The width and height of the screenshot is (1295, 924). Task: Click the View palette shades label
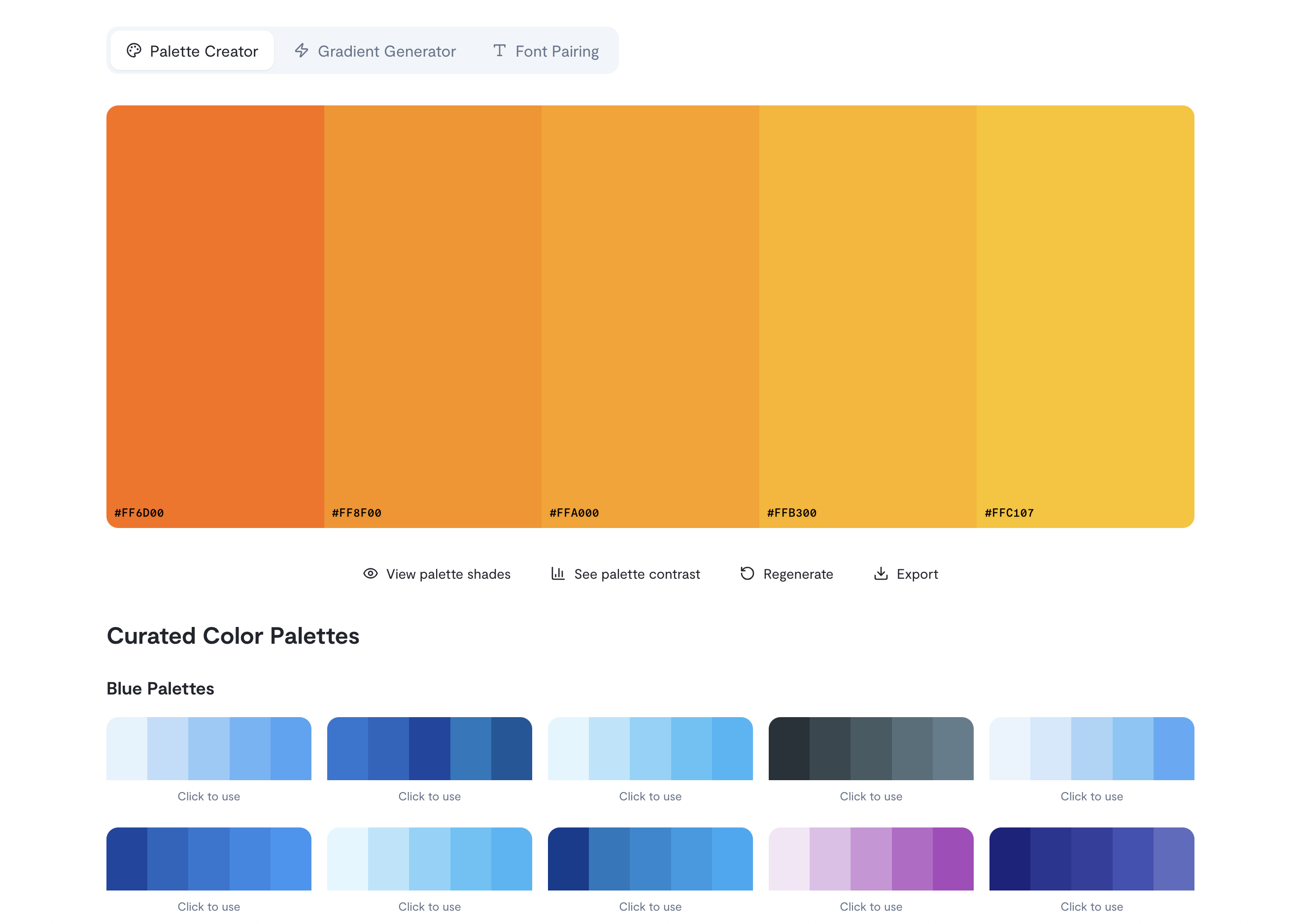448,574
